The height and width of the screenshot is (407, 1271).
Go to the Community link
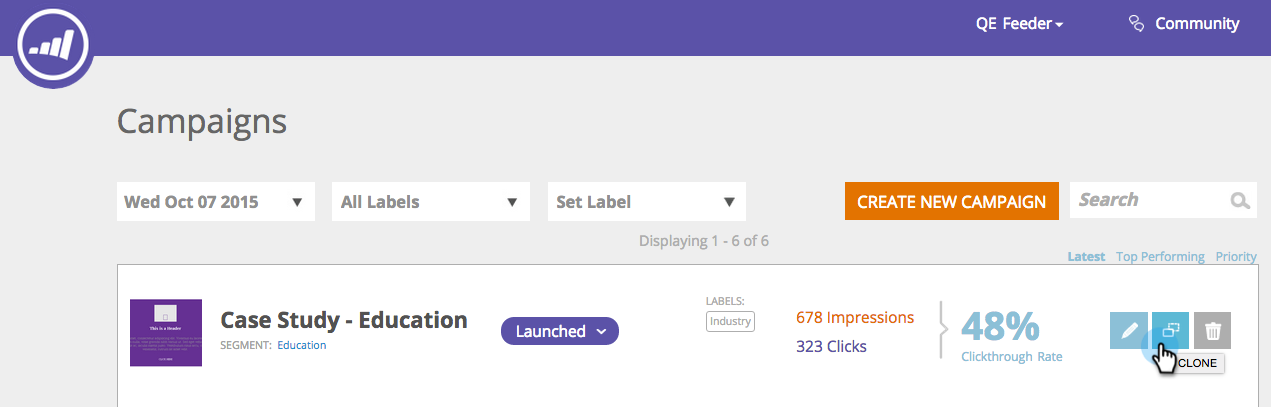[1197, 24]
